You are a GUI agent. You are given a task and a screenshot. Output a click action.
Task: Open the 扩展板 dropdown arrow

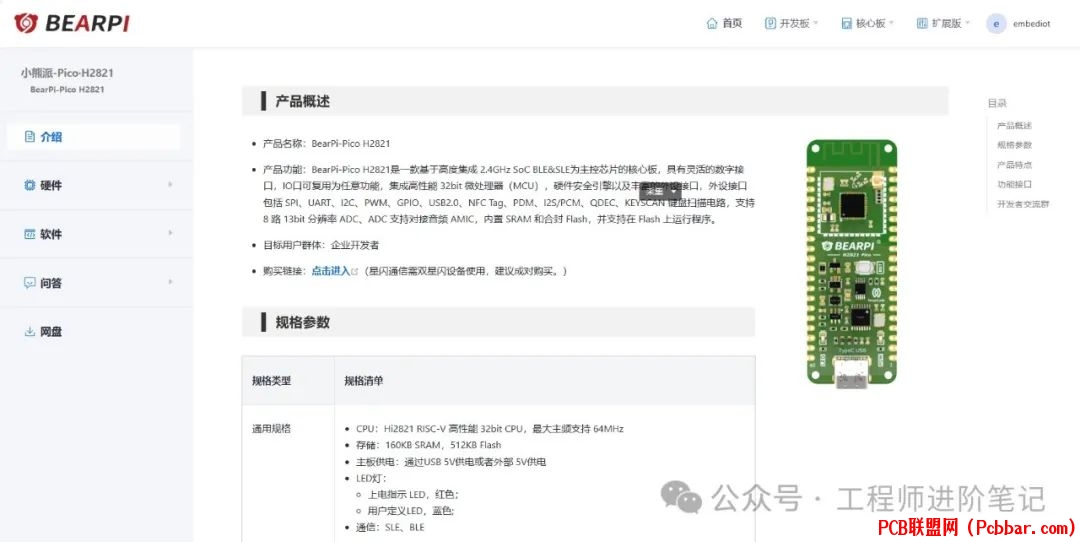click(967, 23)
